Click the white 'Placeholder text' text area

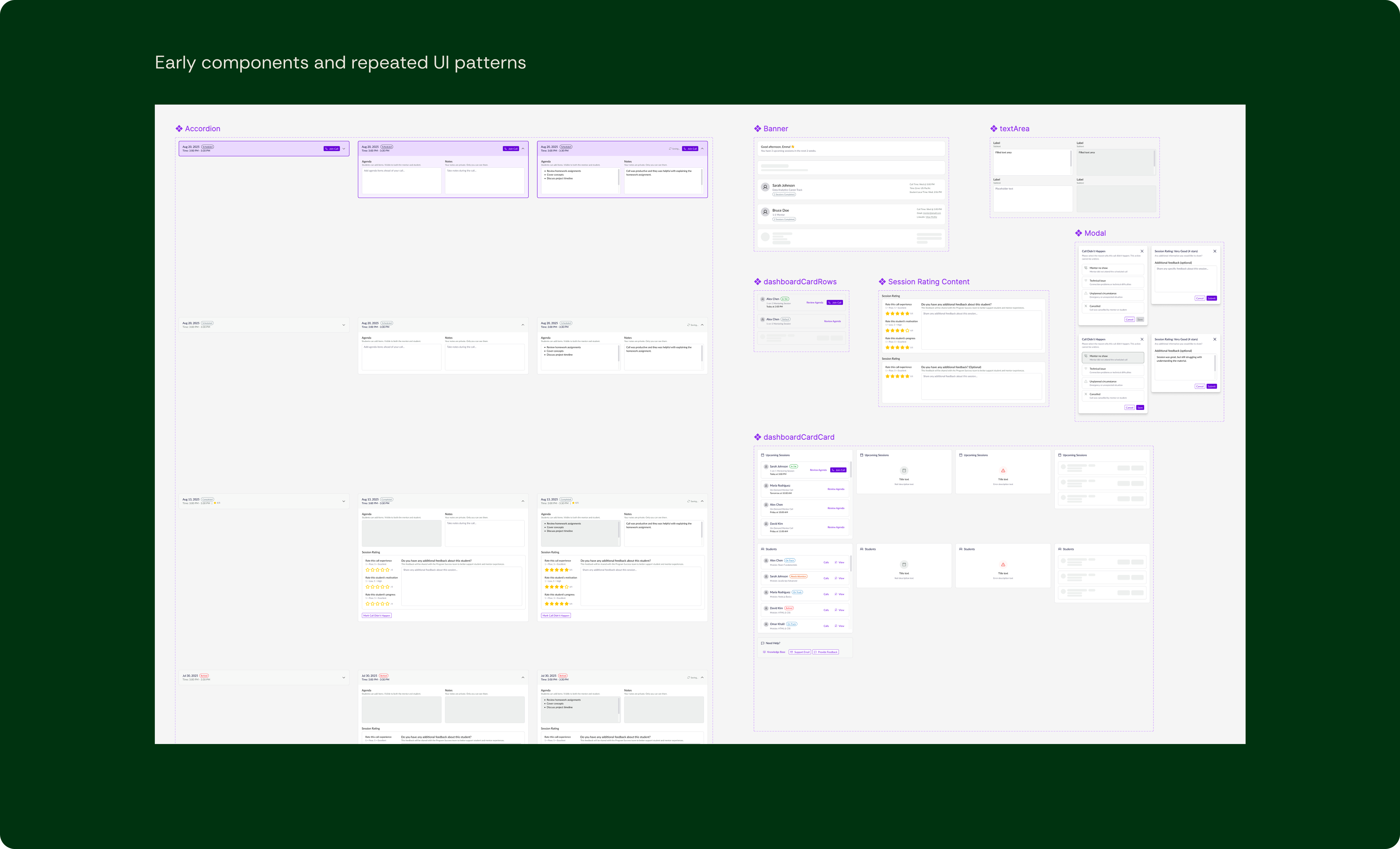tap(1032, 199)
